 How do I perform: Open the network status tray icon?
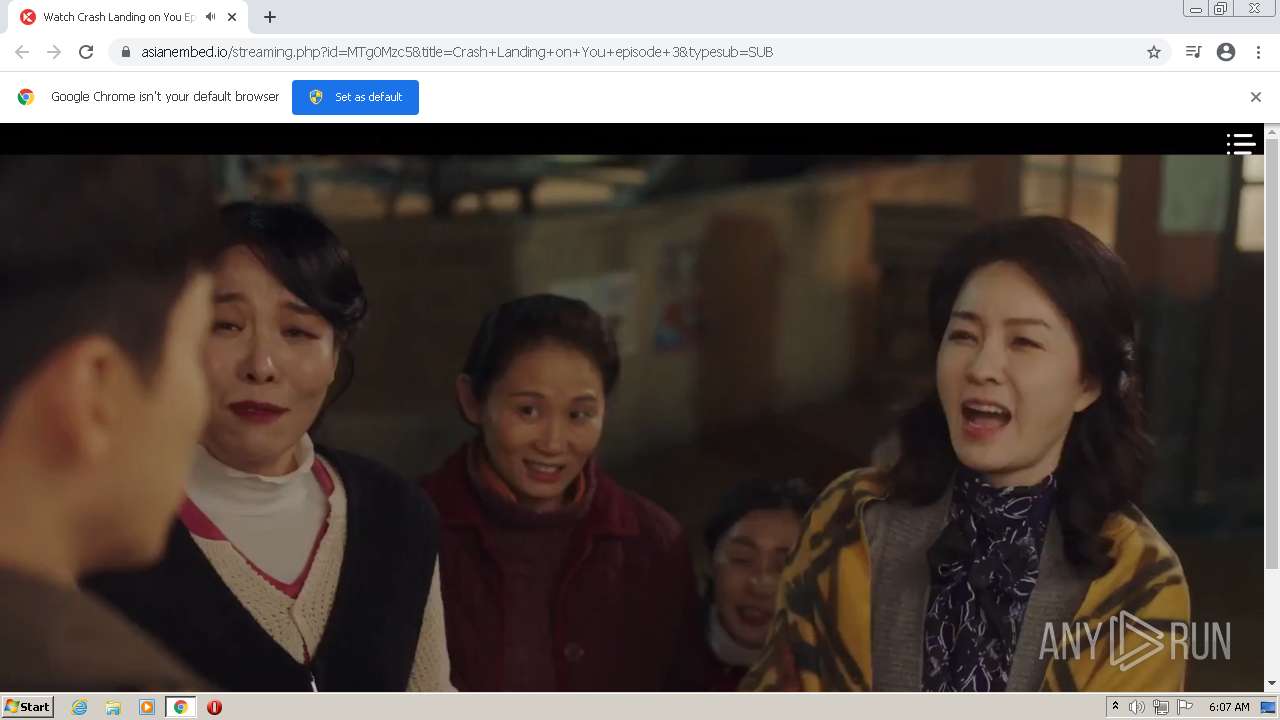(1161, 707)
